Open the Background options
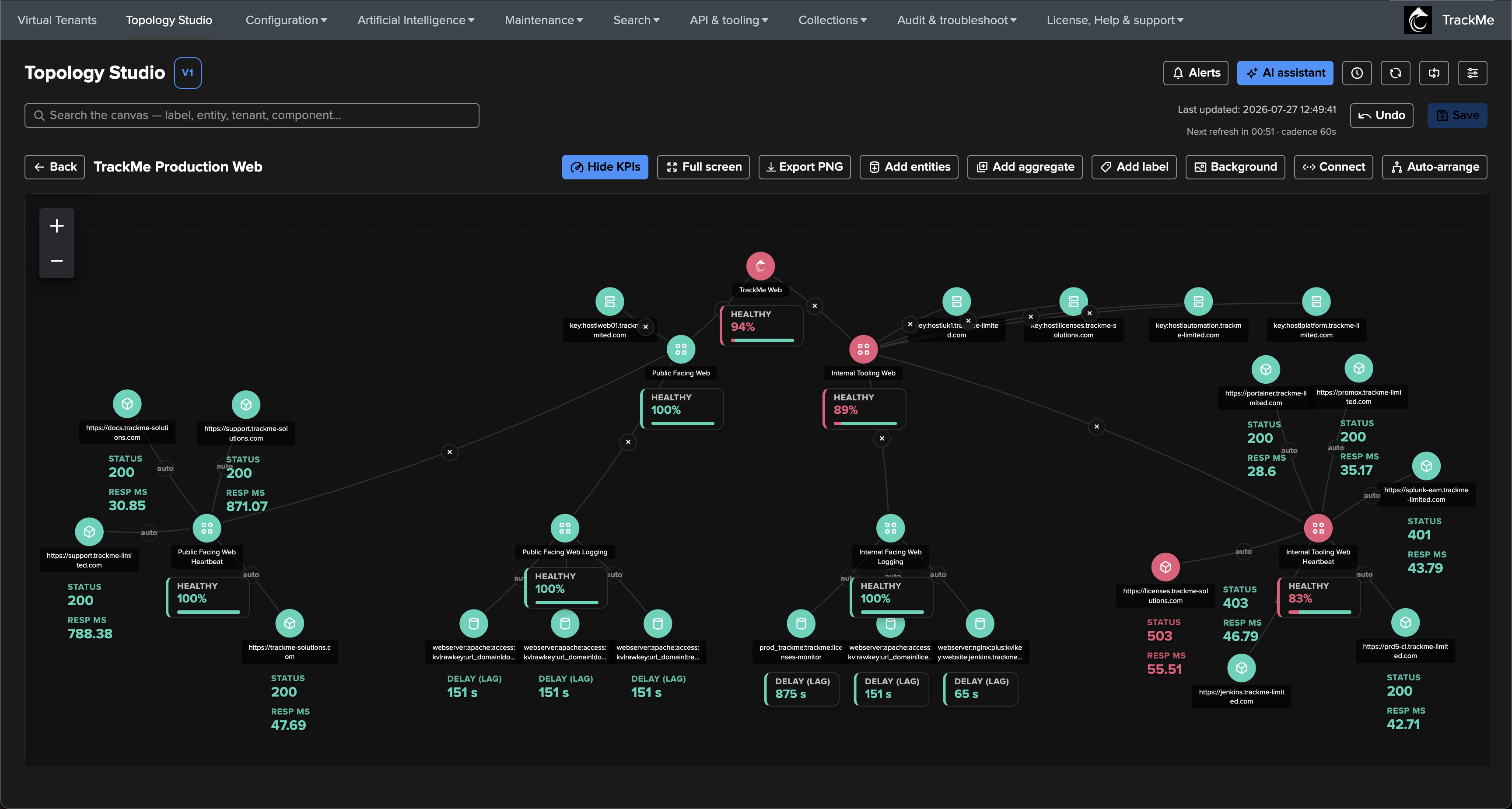The height and width of the screenshot is (809, 1512). pos(1235,167)
